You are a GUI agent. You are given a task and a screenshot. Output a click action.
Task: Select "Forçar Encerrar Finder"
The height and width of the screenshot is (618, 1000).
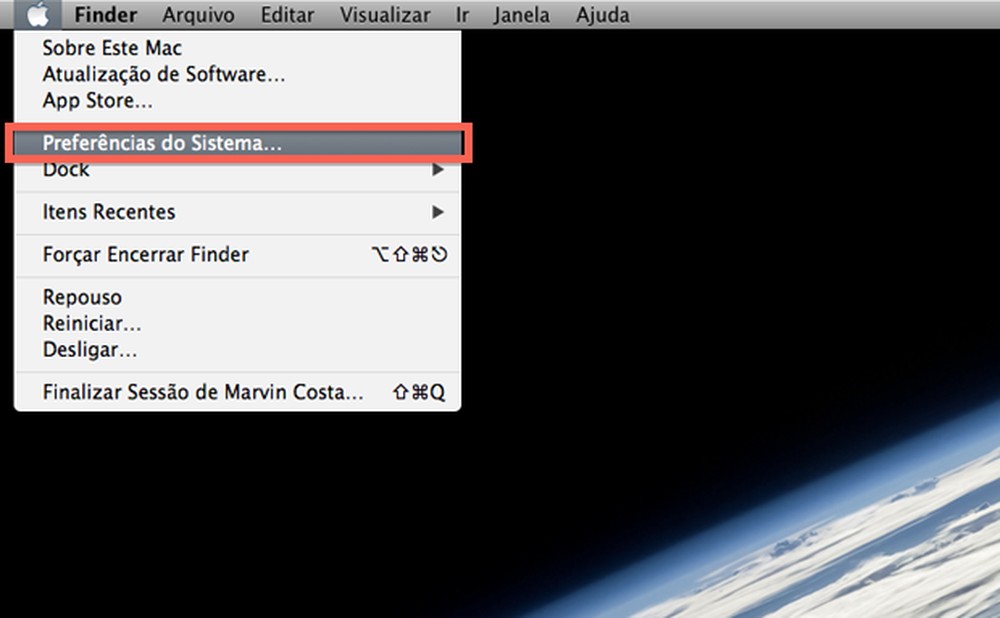click(x=145, y=254)
